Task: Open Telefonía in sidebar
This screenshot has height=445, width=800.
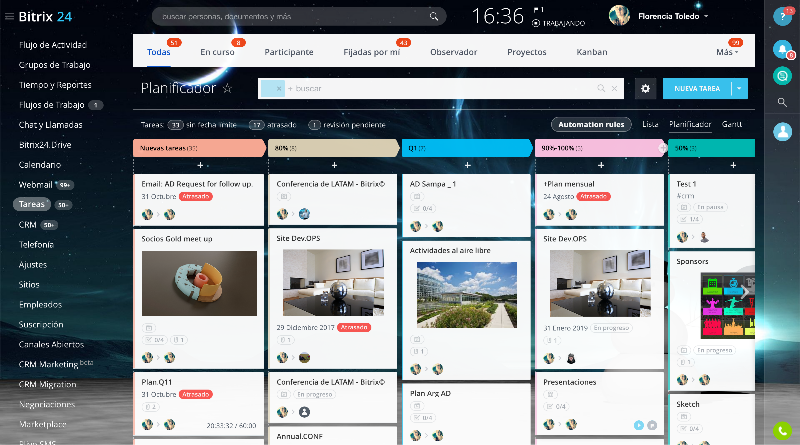Action: point(36,244)
